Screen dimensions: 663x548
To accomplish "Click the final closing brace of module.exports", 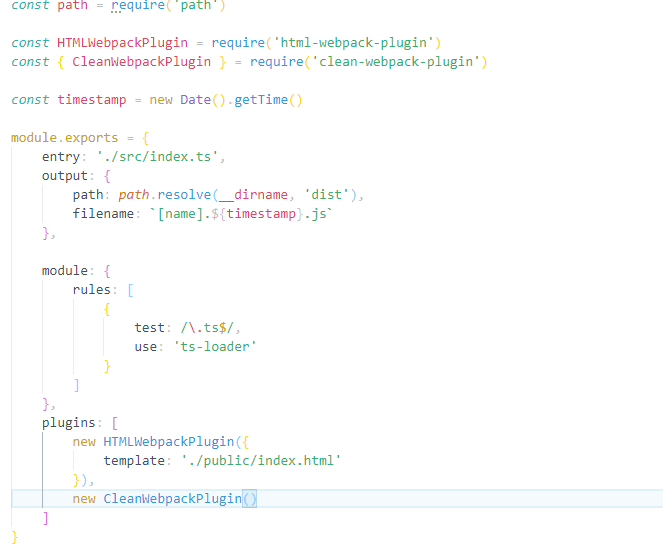I will click(x=14, y=537).
